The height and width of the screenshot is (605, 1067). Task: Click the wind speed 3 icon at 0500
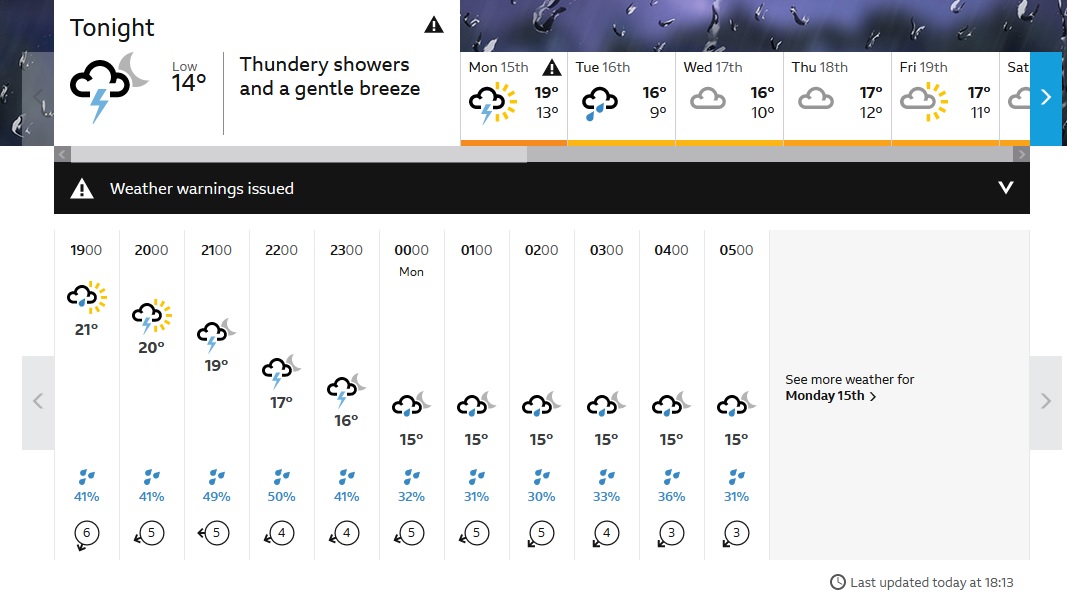pyautogui.click(x=735, y=534)
